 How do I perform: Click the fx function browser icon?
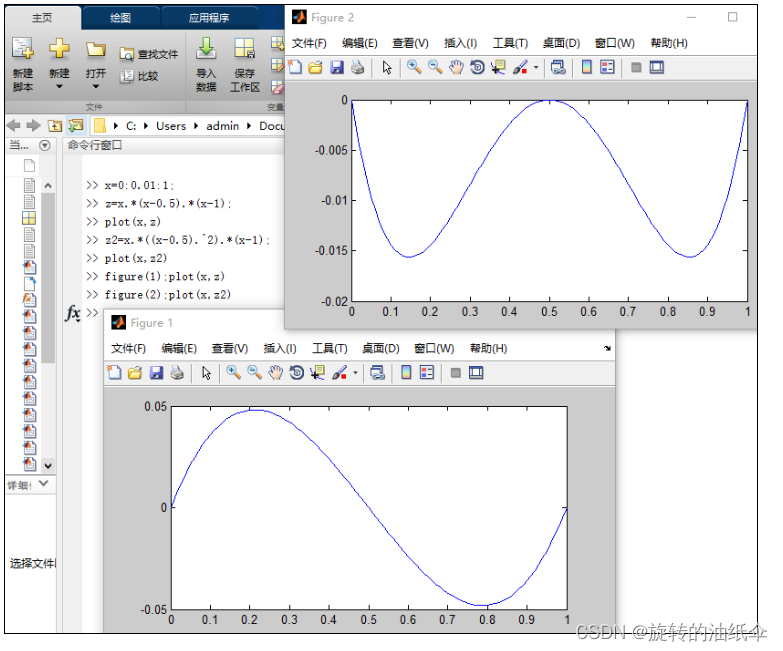(73, 314)
